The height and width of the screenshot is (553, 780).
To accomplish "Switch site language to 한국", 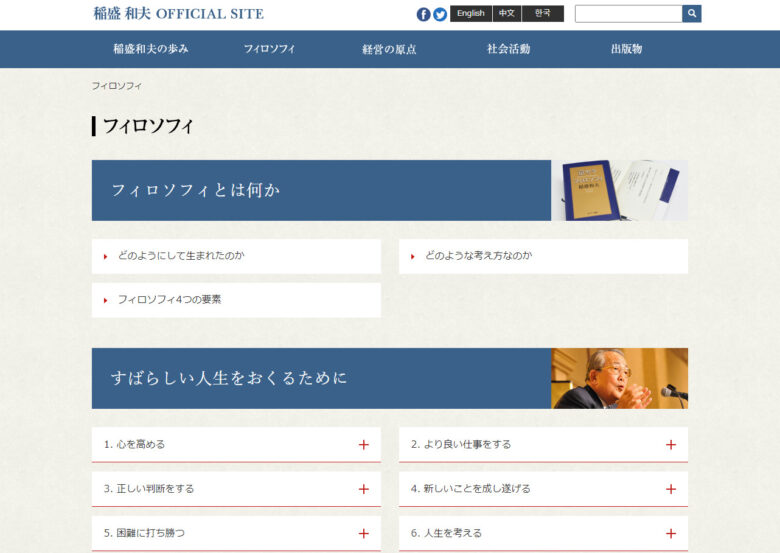I will pos(543,13).
